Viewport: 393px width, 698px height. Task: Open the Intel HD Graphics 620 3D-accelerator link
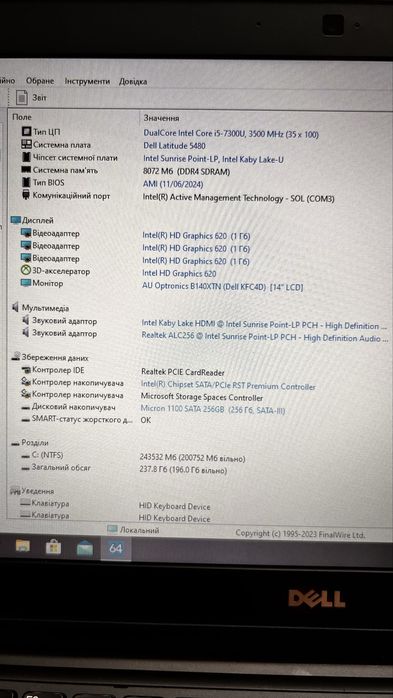click(179, 274)
